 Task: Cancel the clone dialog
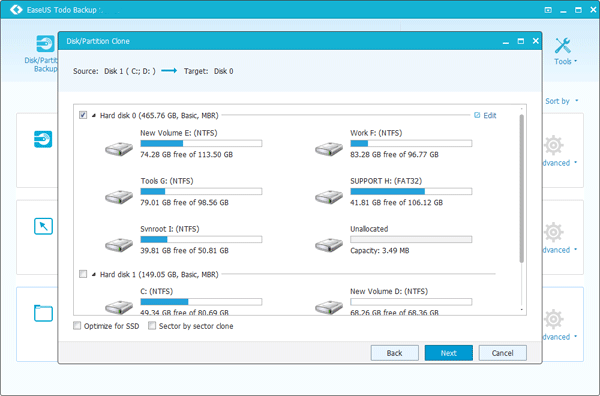[x=502, y=353]
